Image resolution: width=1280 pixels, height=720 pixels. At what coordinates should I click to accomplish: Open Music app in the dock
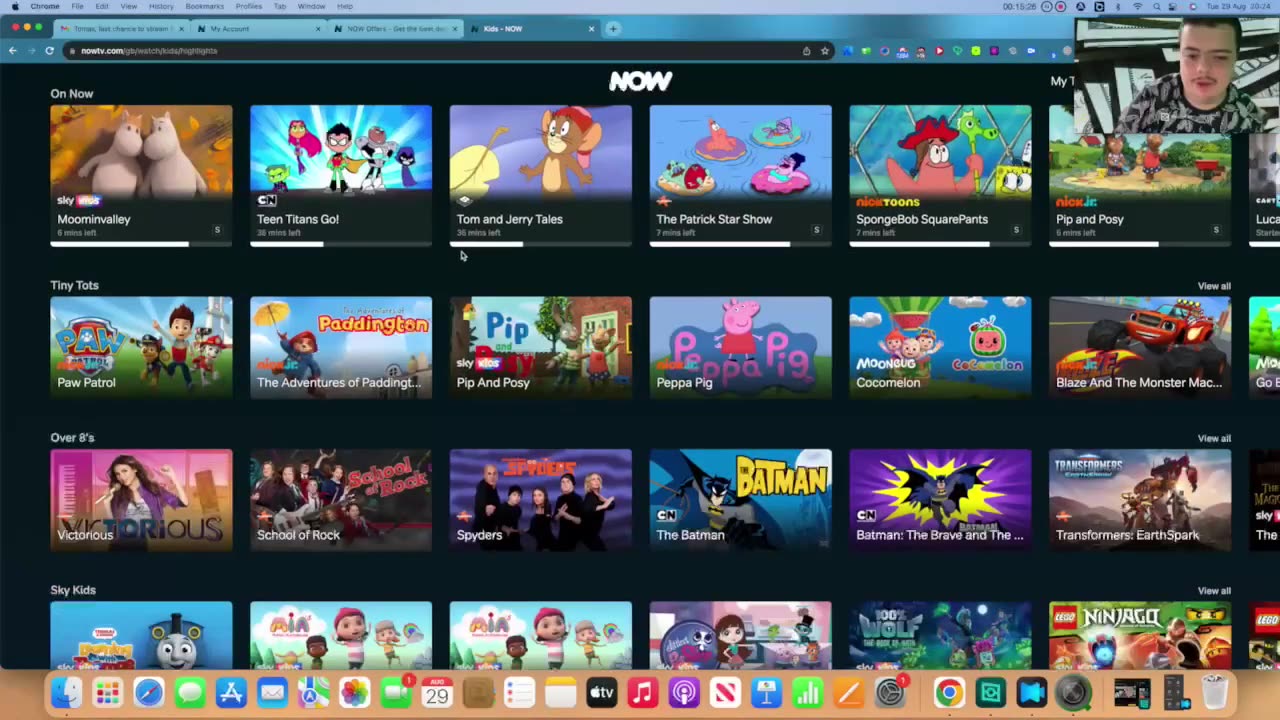[643, 692]
